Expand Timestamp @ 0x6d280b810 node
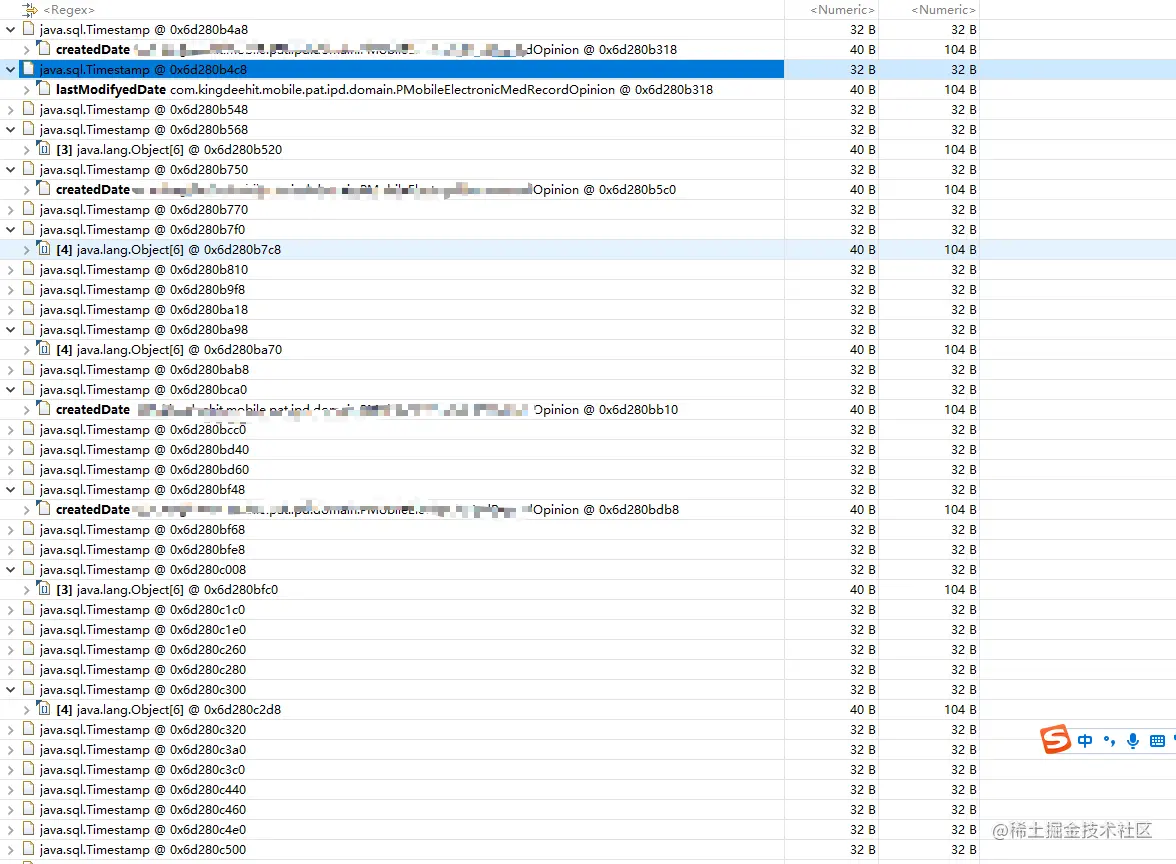This screenshot has height=864, width=1176. coord(10,270)
